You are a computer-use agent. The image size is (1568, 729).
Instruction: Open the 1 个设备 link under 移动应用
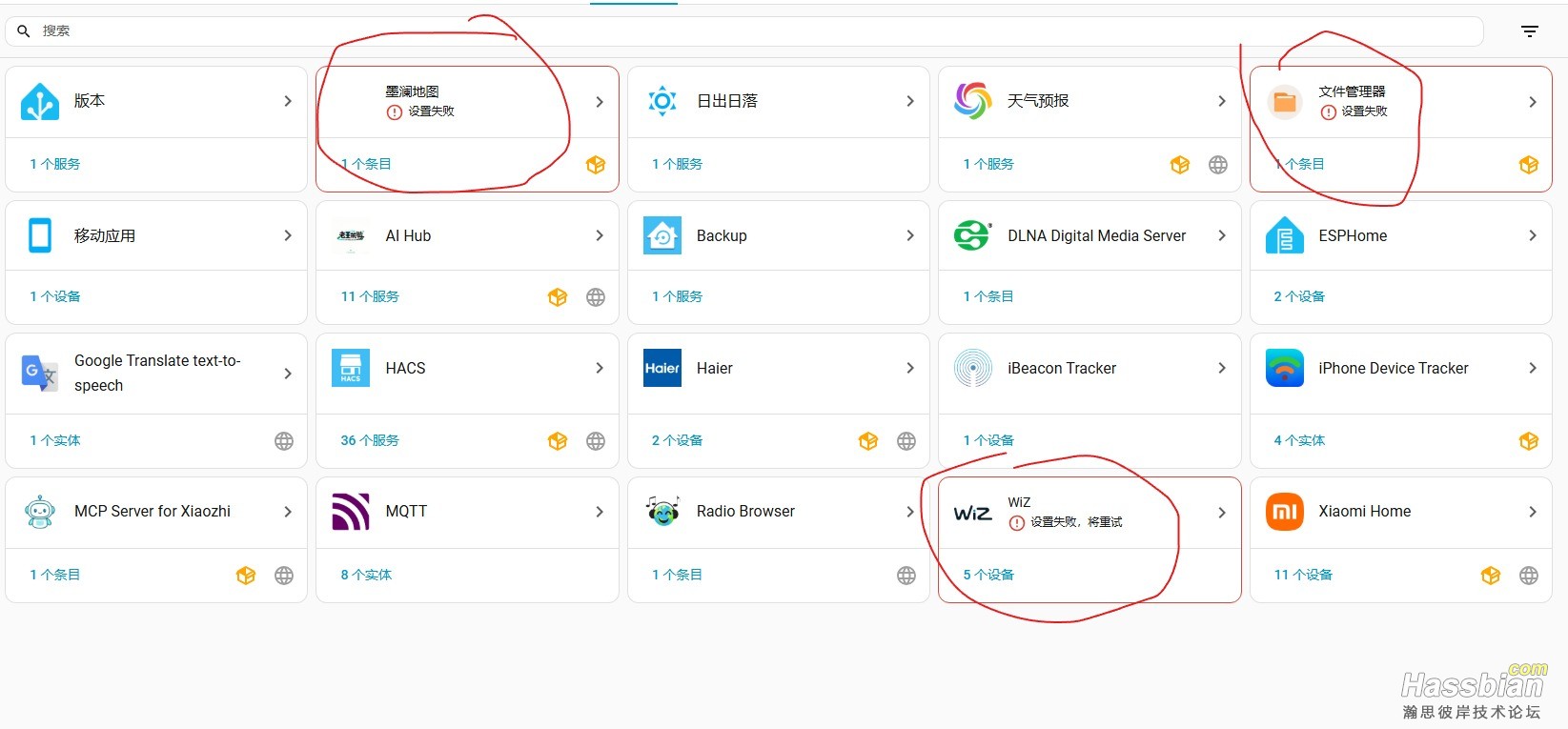(x=54, y=296)
